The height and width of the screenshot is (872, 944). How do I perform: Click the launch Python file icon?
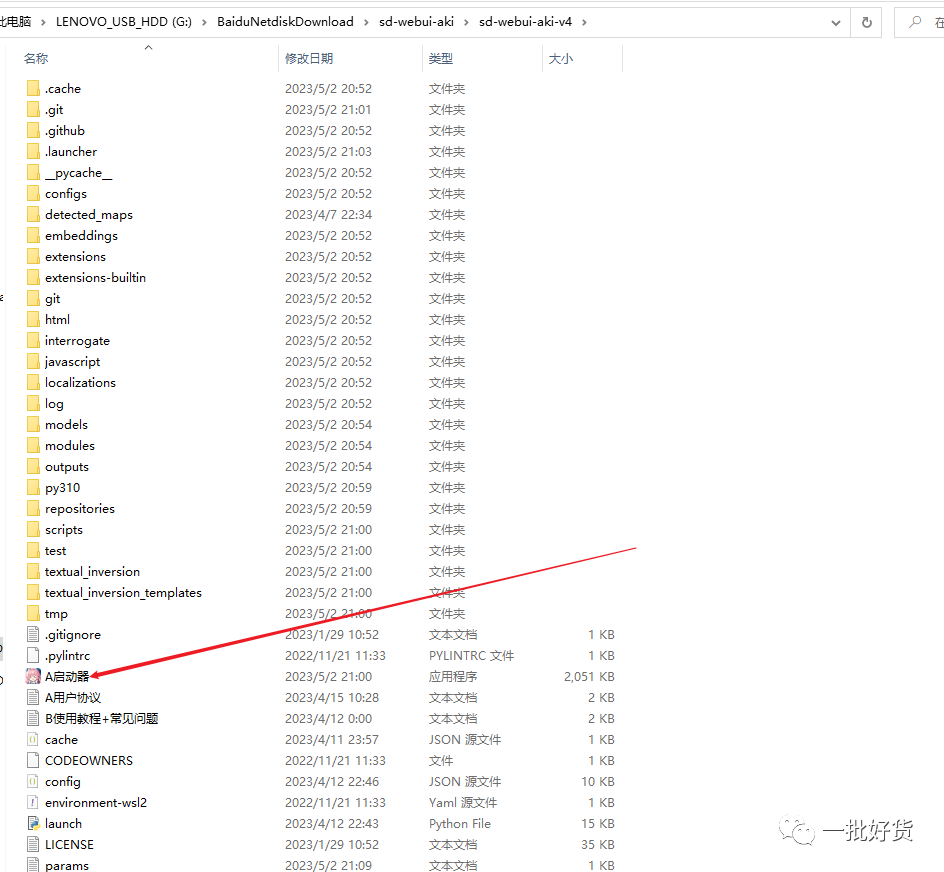click(x=33, y=822)
